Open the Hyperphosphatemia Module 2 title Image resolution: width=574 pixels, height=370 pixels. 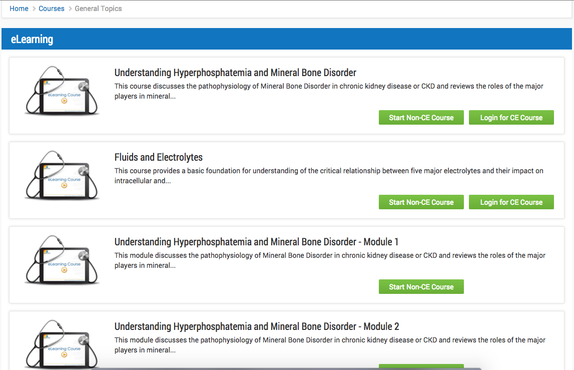(257, 326)
